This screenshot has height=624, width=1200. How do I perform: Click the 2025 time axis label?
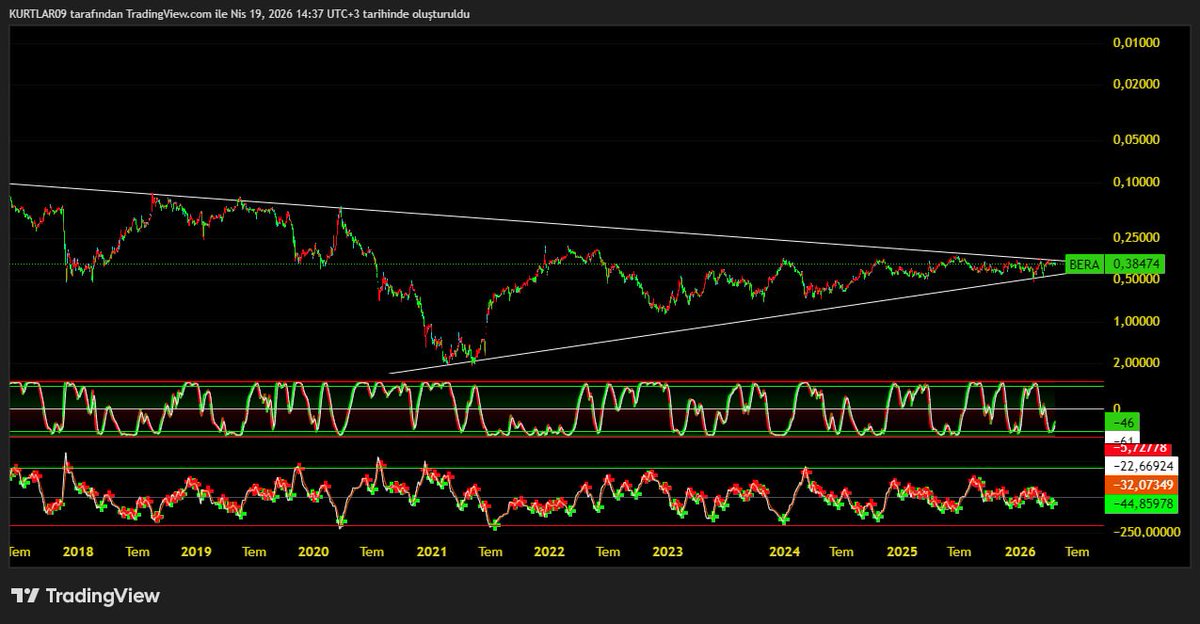point(902,552)
